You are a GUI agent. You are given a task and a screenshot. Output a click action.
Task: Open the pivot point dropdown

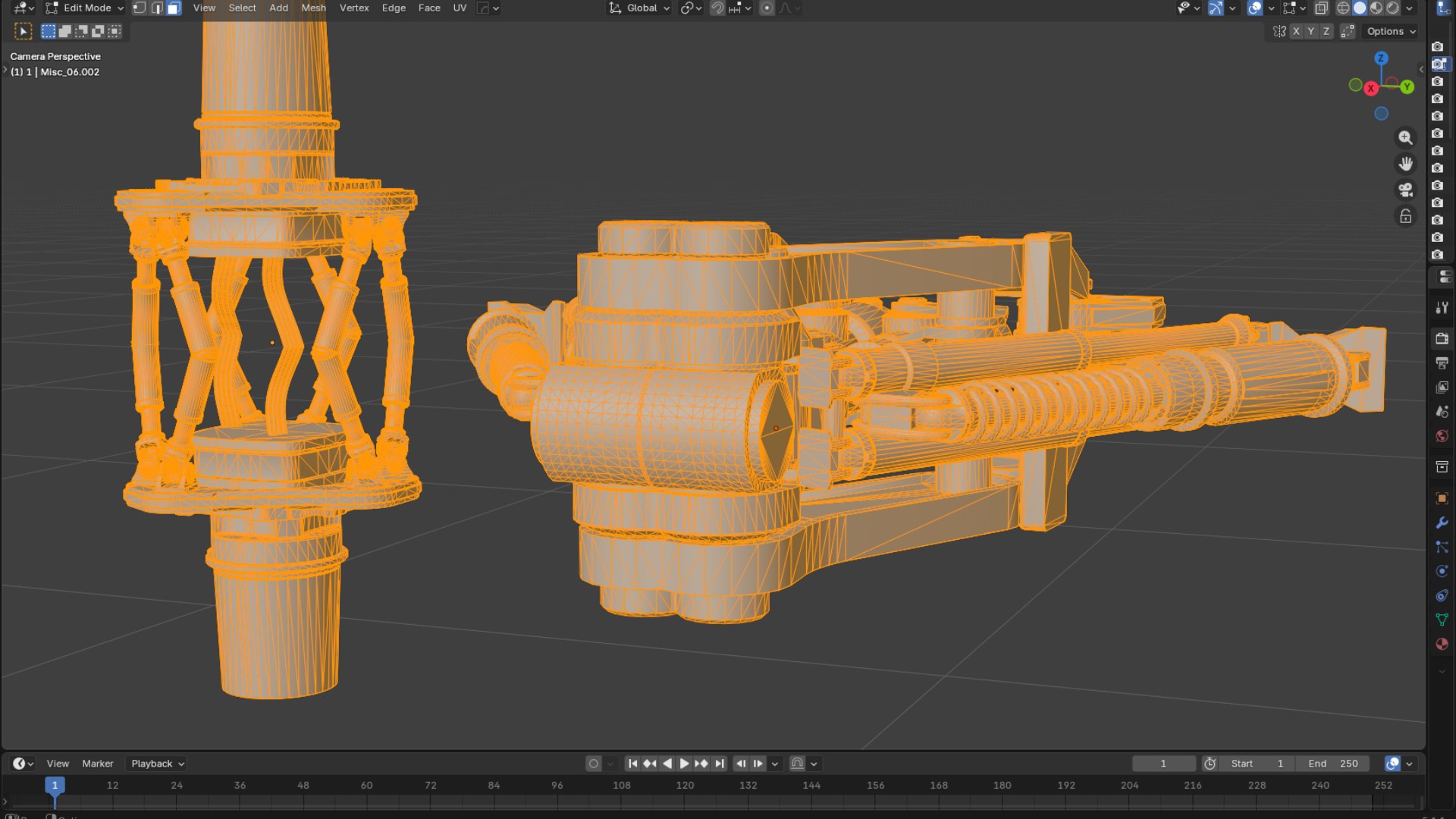tap(690, 8)
